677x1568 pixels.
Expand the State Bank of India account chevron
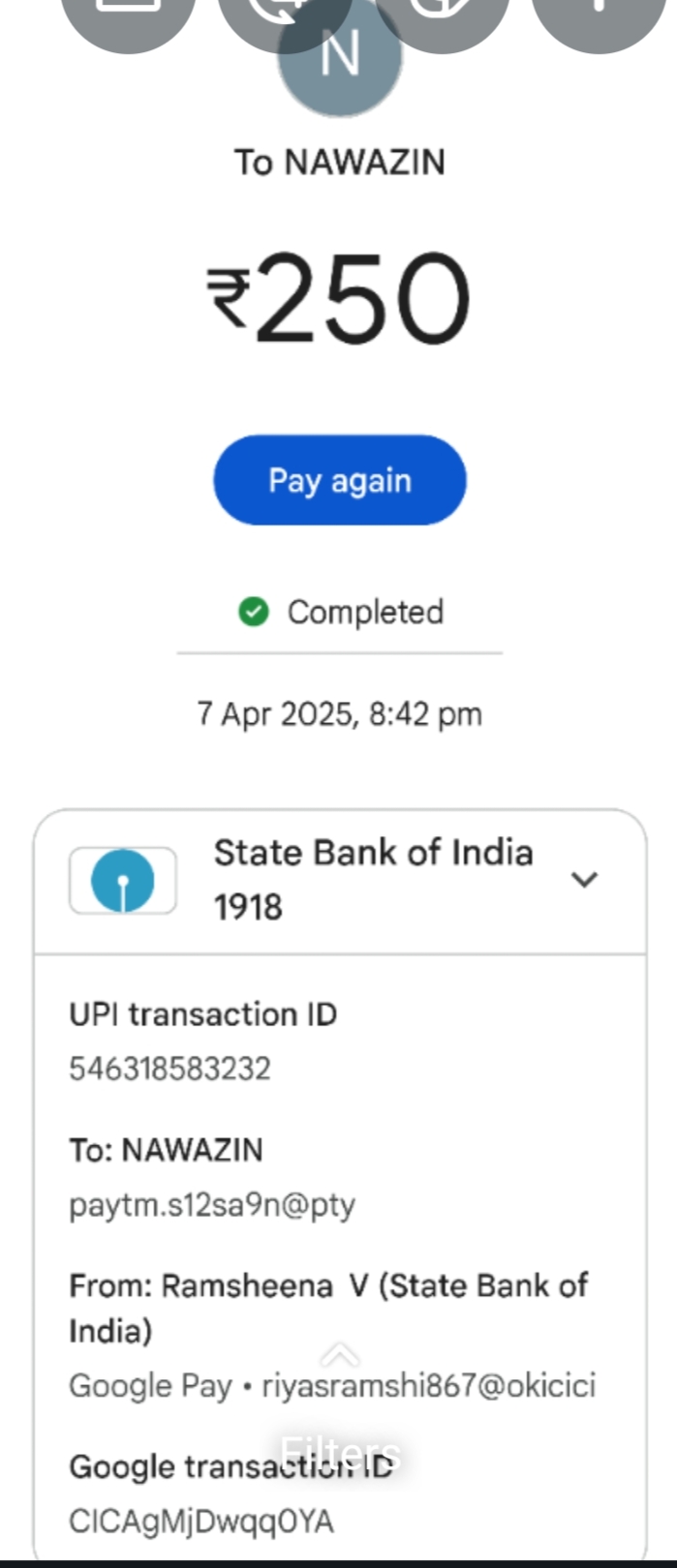tap(584, 879)
